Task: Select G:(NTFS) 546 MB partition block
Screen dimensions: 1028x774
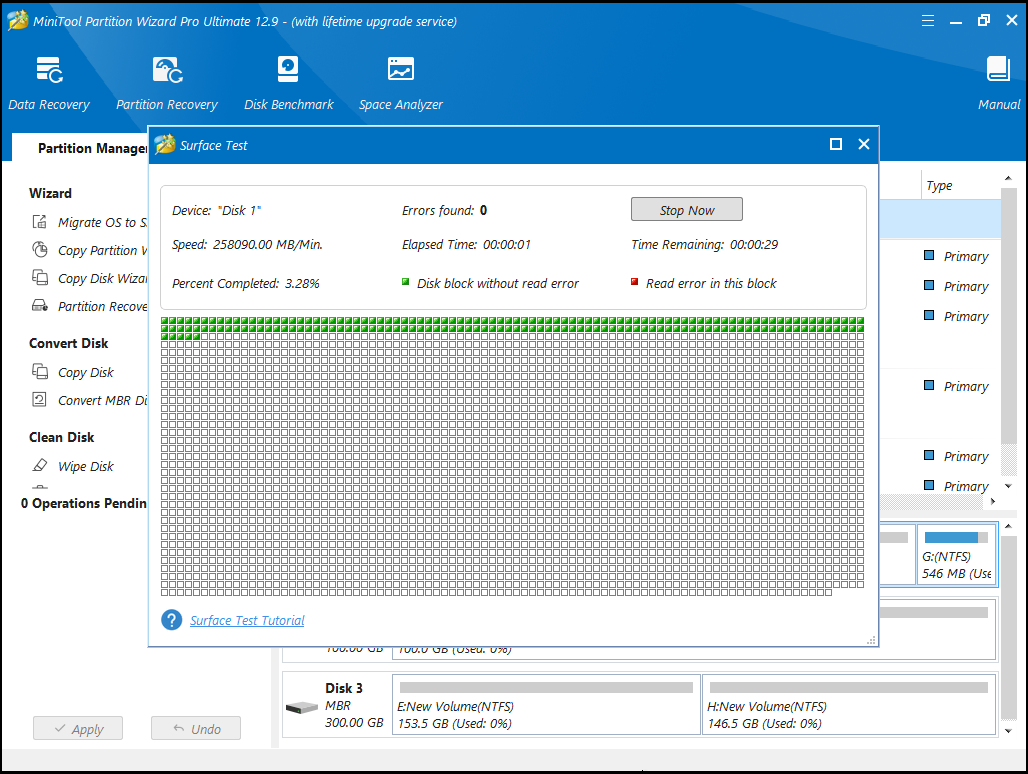Action: [x=957, y=554]
